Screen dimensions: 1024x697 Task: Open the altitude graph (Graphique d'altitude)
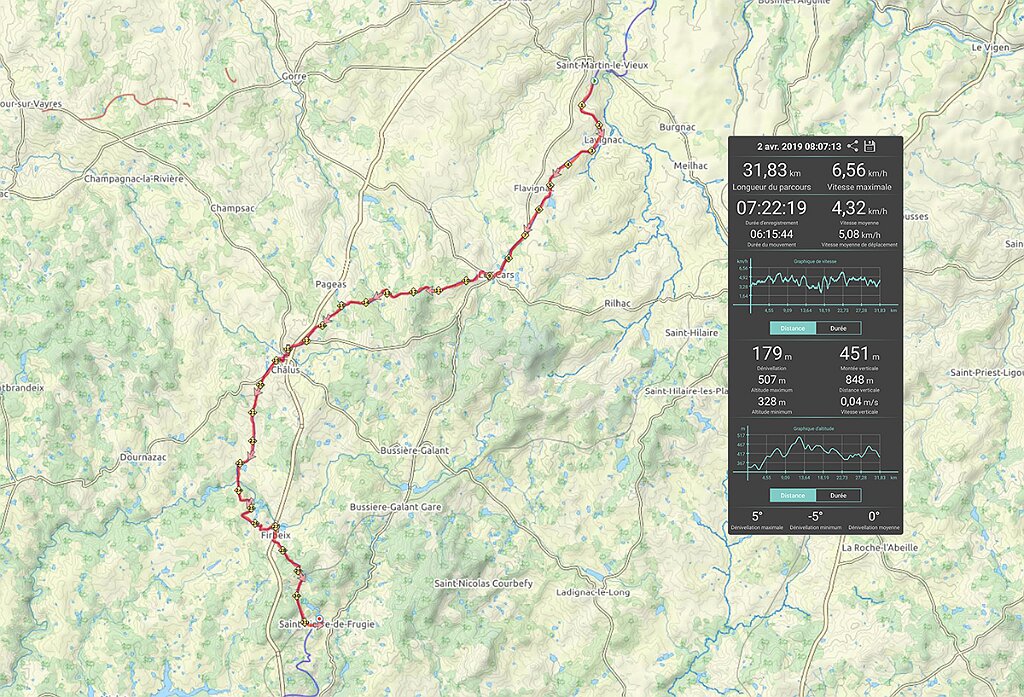pos(816,452)
